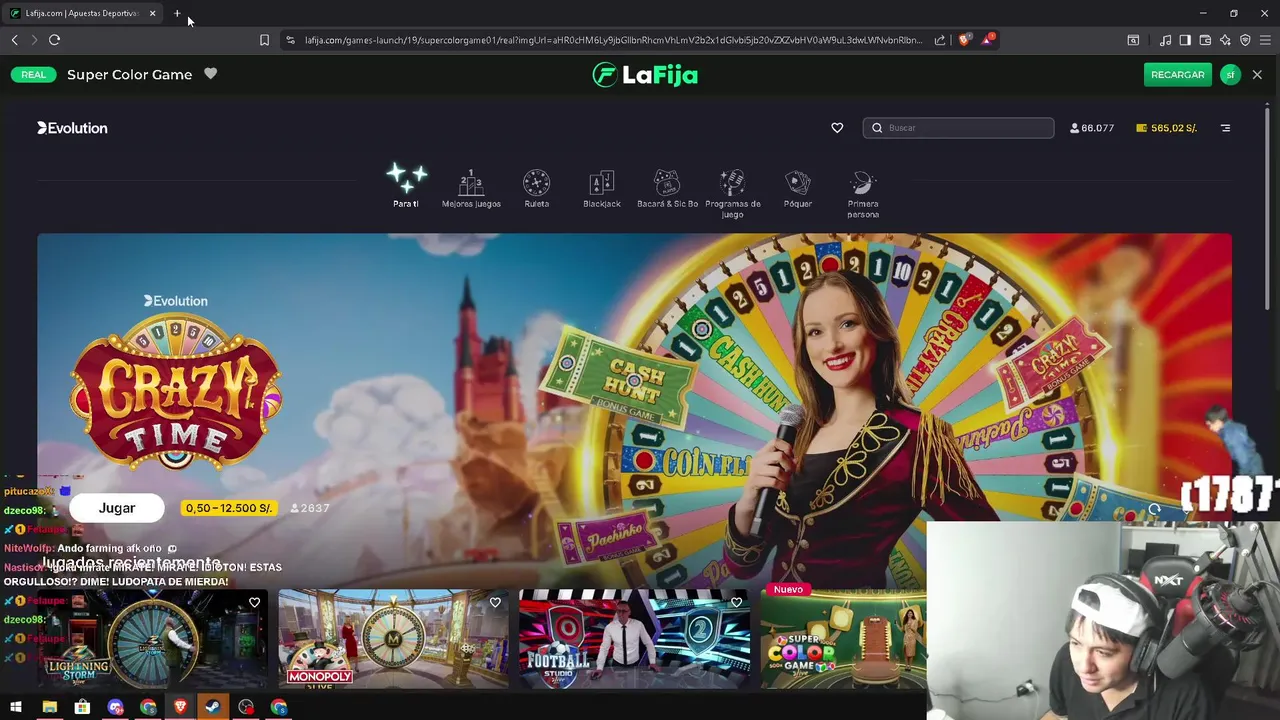Open the browser playlist music icon
This screenshot has width=1280, height=720.
pos(1165,40)
